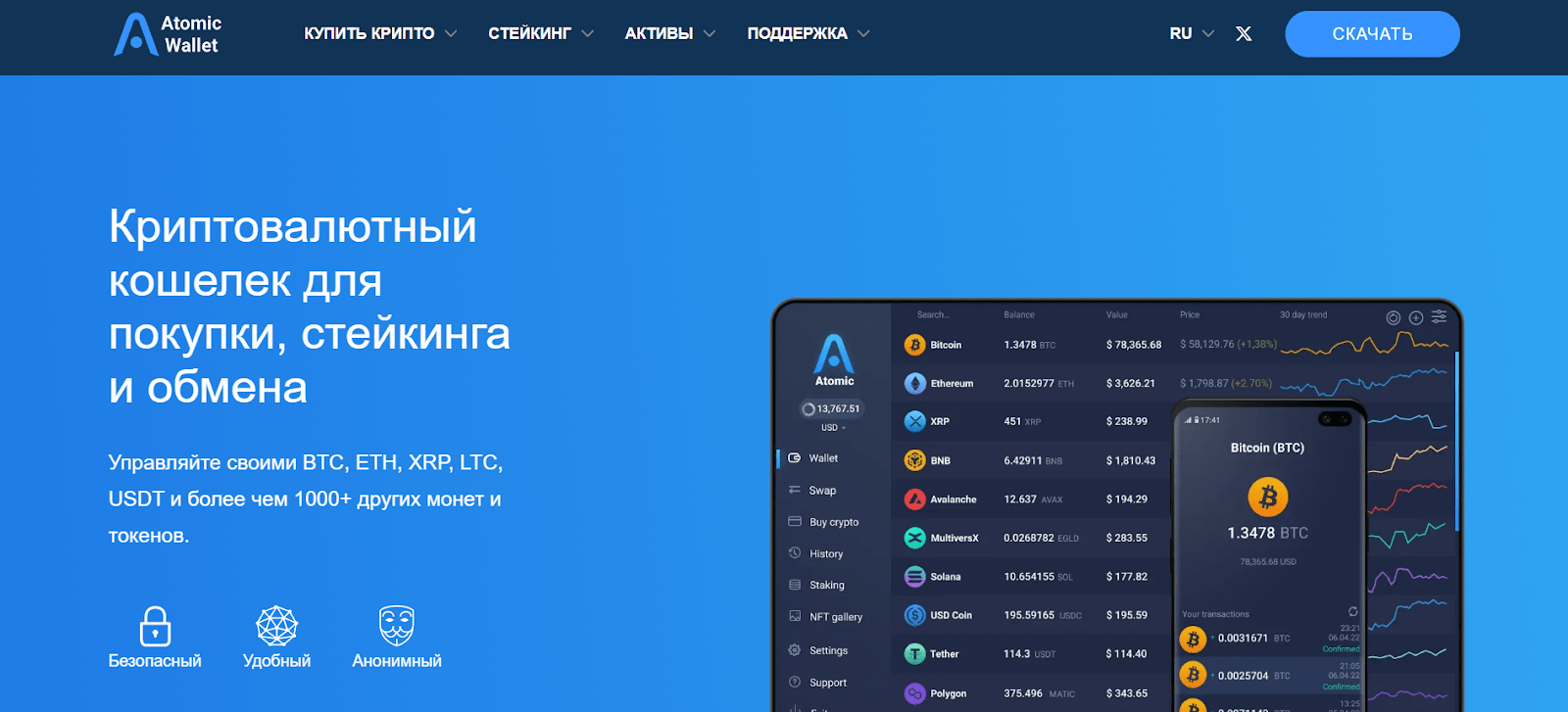The height and width of the screenshot is (712, 1568).
Task: Click the Atomic logo in app sidebar
Action: point(834,360)
